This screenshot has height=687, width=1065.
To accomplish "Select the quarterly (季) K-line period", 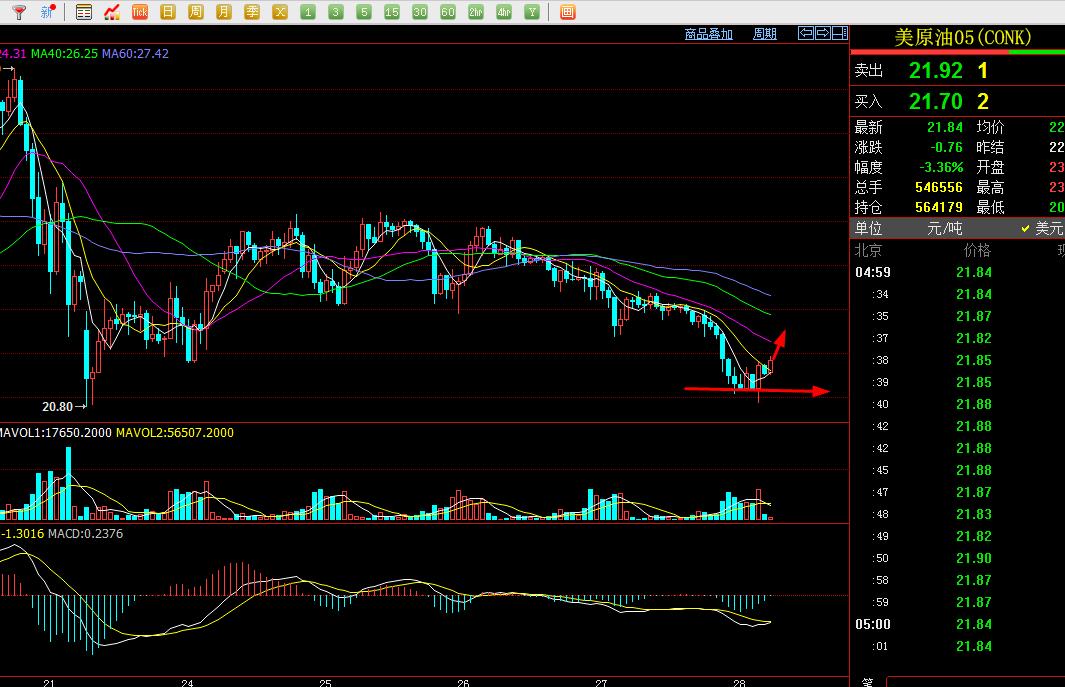I will tap(252, 12).
